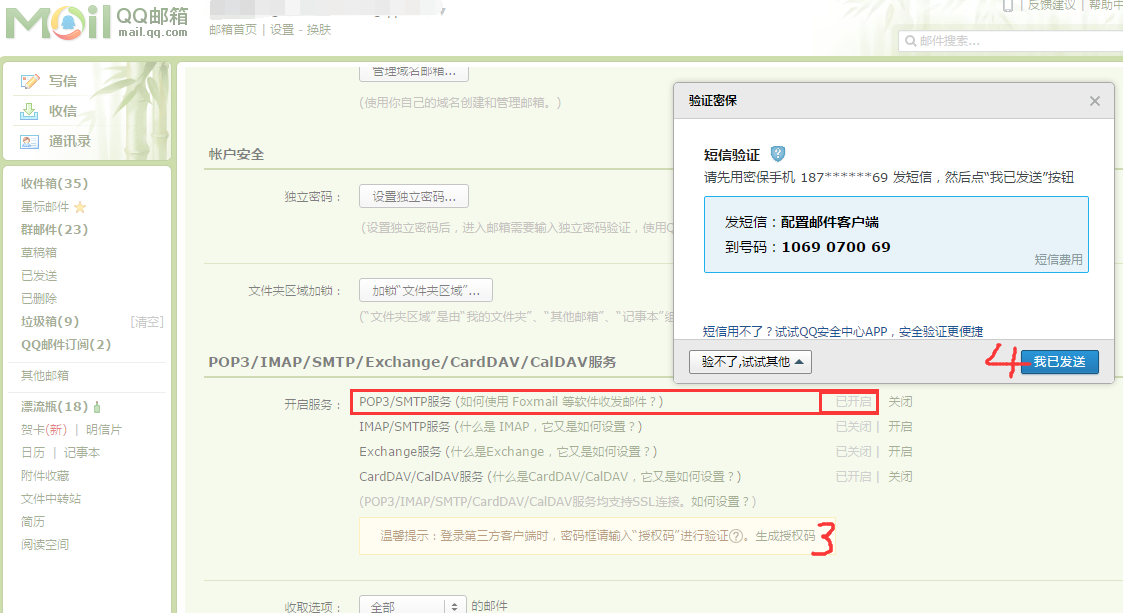Open the 日历 link

[33, 453]
